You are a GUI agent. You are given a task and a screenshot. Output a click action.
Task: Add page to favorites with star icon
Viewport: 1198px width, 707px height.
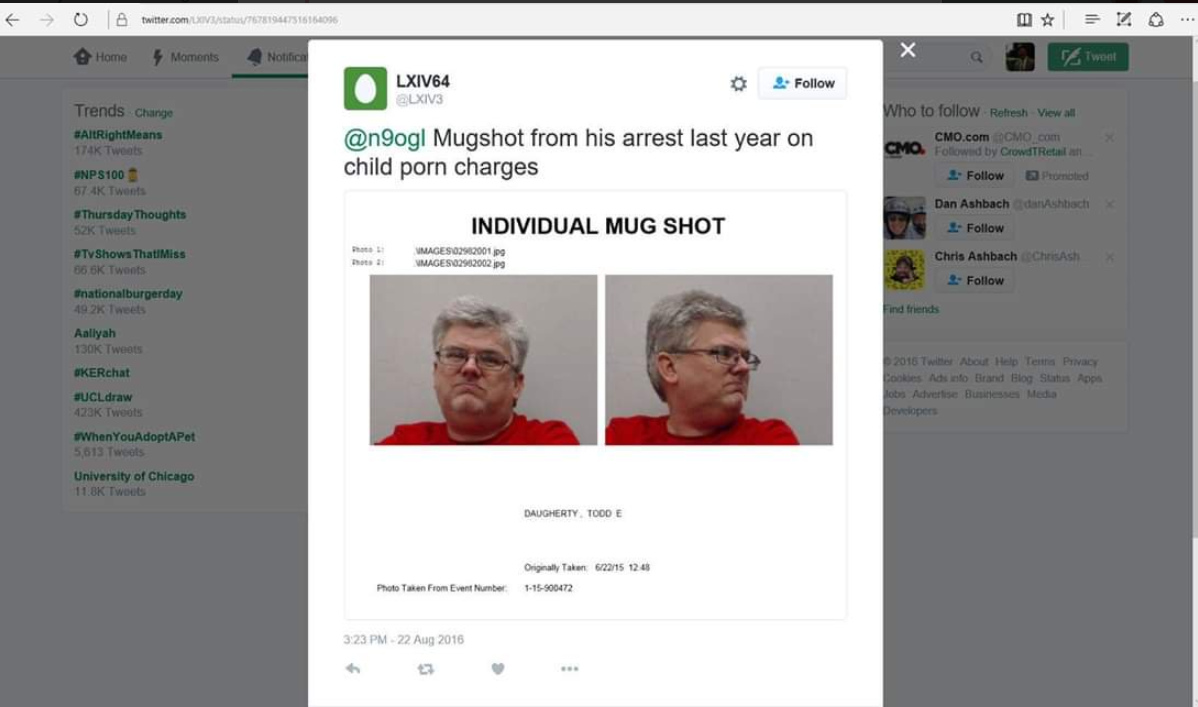click(1047, 20)
